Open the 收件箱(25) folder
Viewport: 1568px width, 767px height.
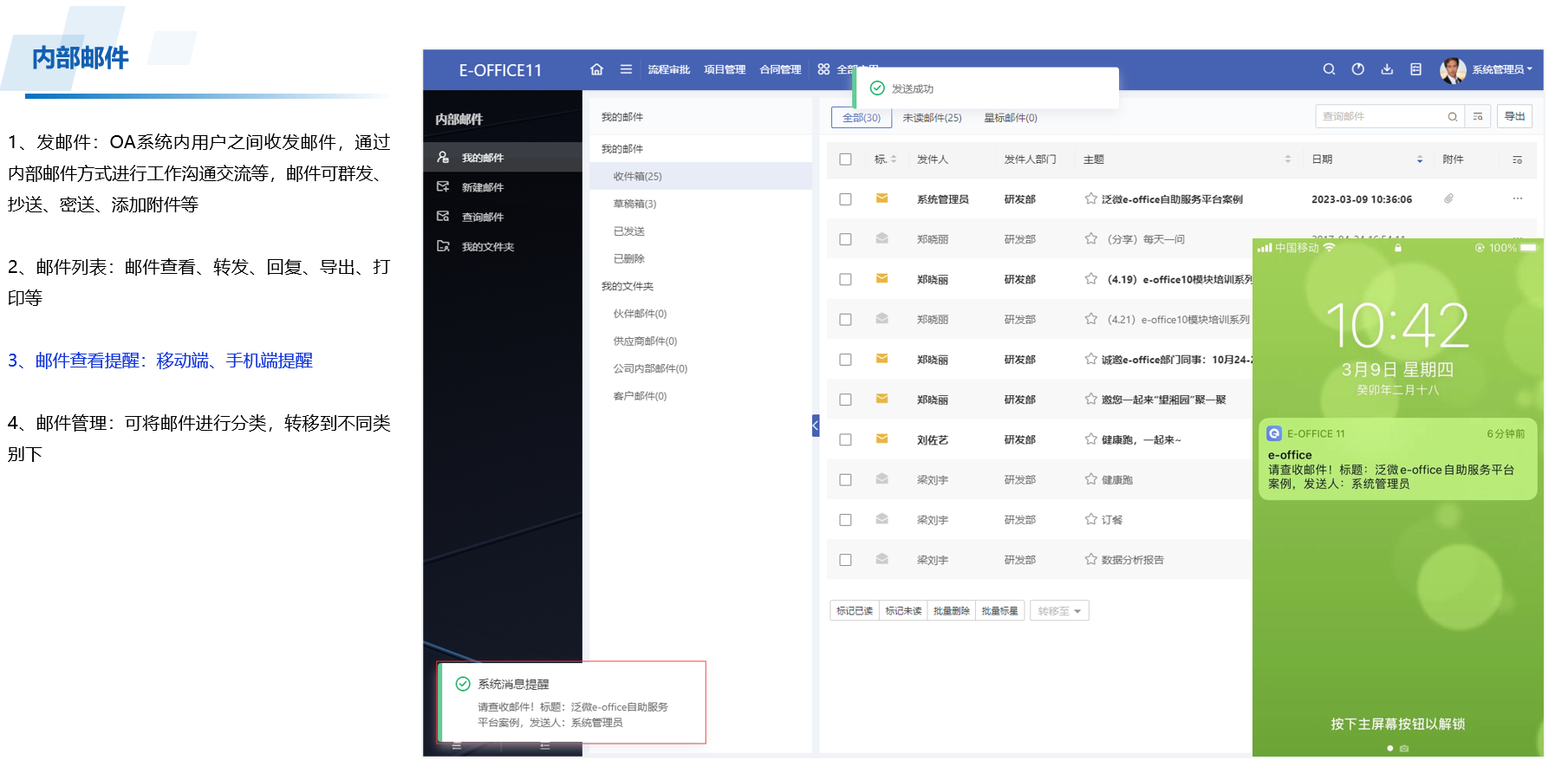(700, 176)
